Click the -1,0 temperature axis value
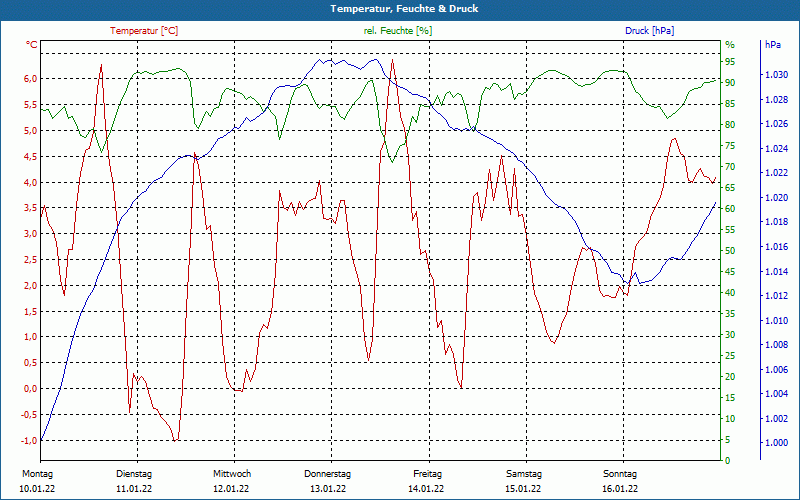The image size is (800, 500). pos(29,440)
